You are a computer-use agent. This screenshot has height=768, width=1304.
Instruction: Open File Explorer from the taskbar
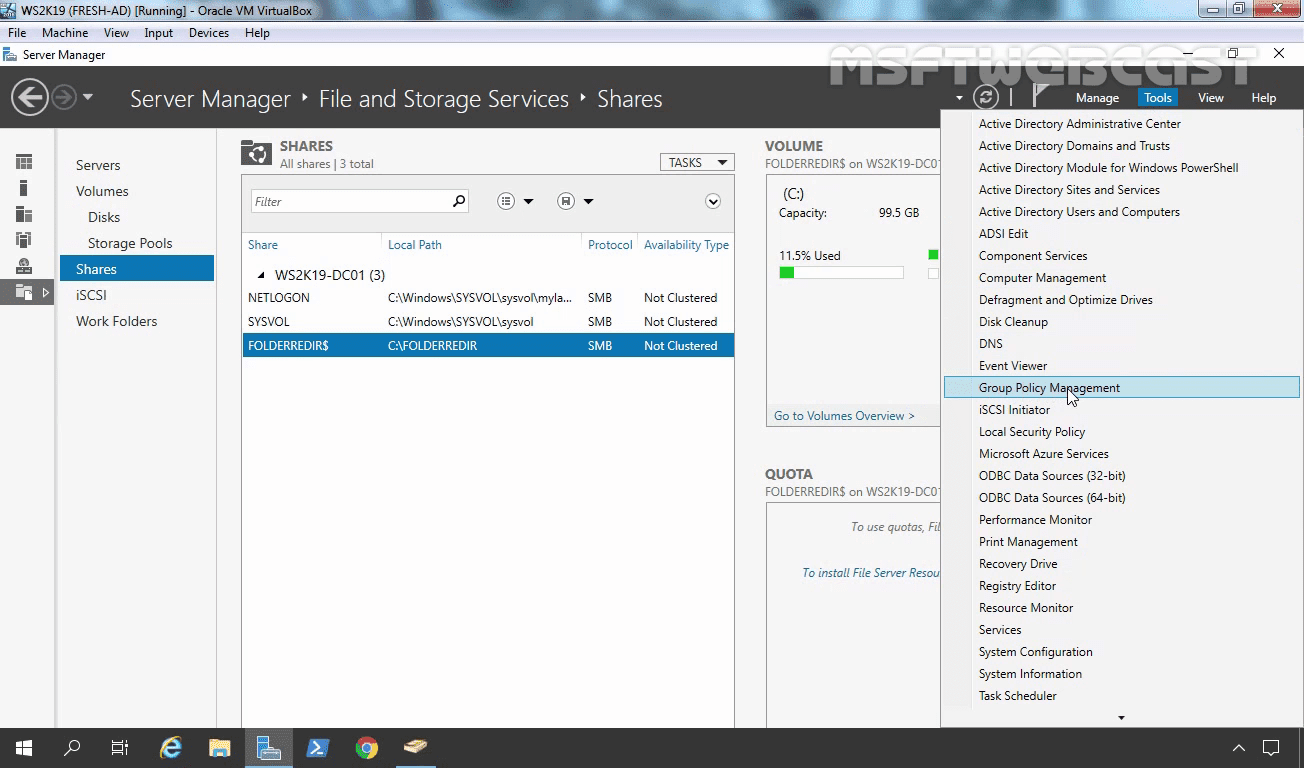220,748
